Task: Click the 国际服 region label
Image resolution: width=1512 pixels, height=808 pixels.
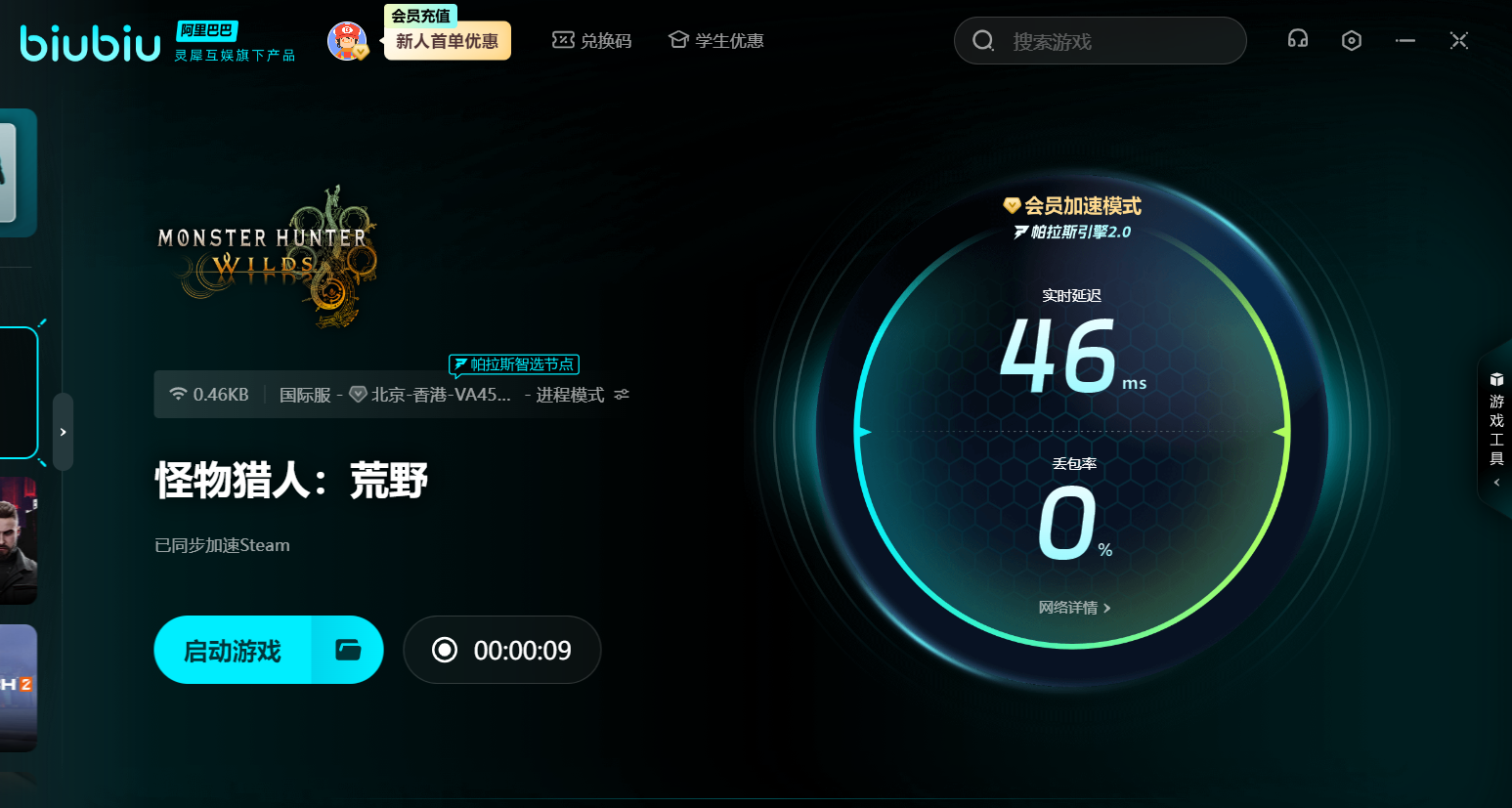Action: tap(305, 395)
